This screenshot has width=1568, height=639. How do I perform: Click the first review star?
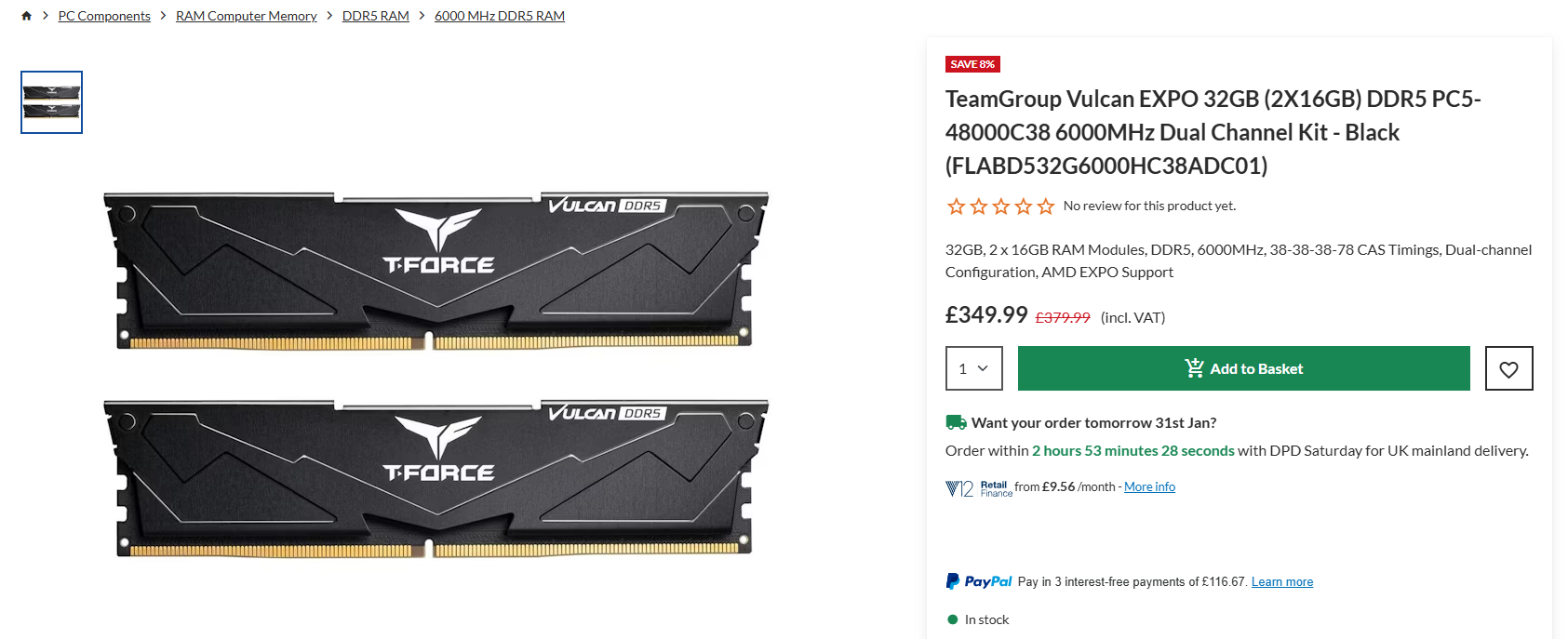click(x=956, y=206)
